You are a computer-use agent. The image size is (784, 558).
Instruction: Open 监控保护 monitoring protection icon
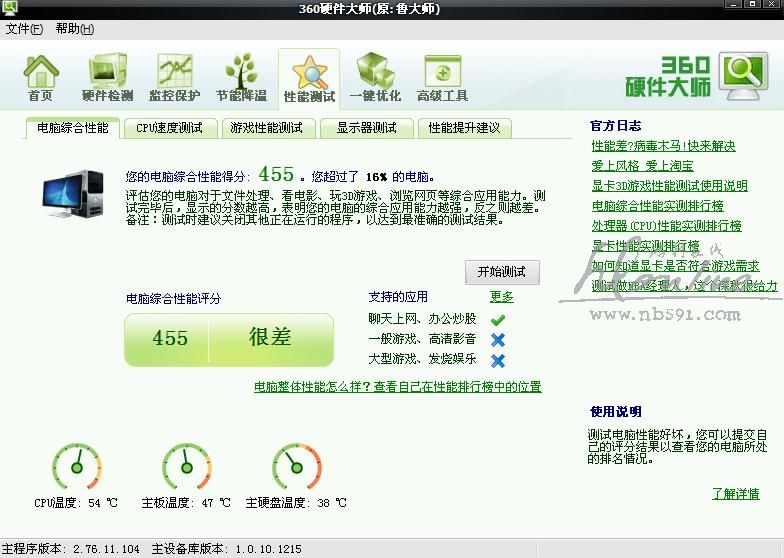[174, 78]
